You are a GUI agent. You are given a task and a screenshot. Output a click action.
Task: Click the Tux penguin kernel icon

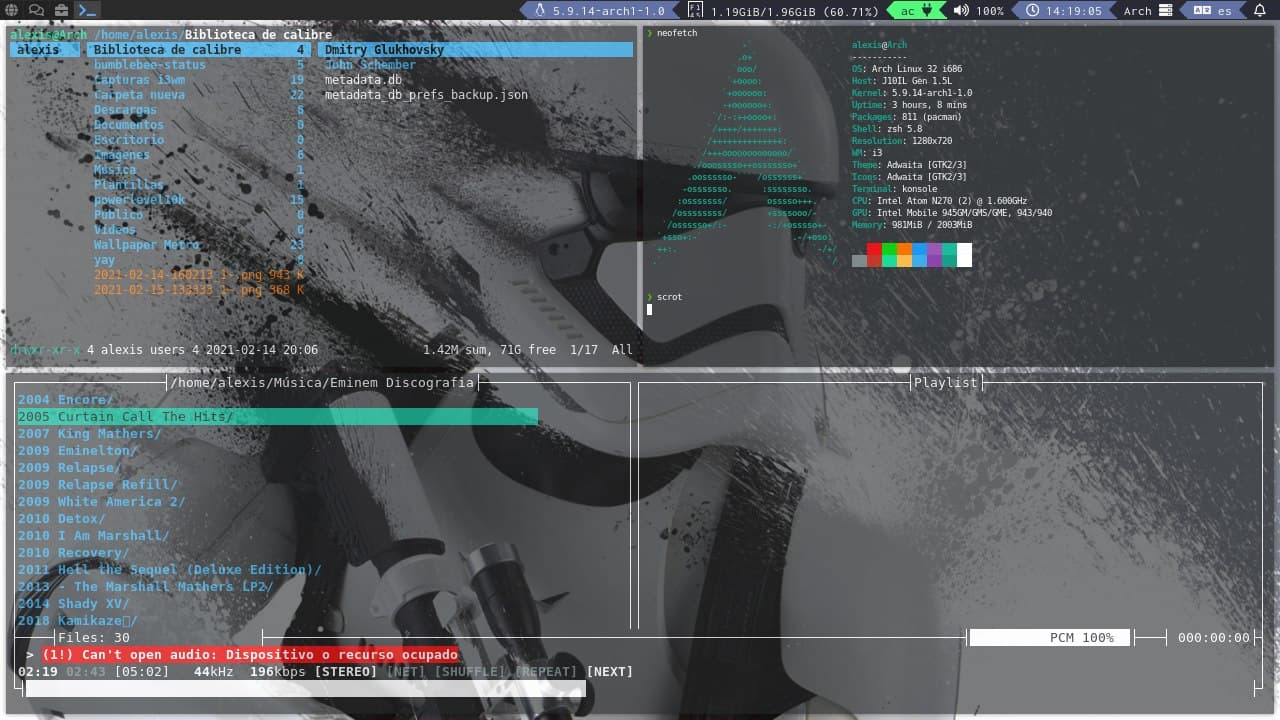(541, 11)
